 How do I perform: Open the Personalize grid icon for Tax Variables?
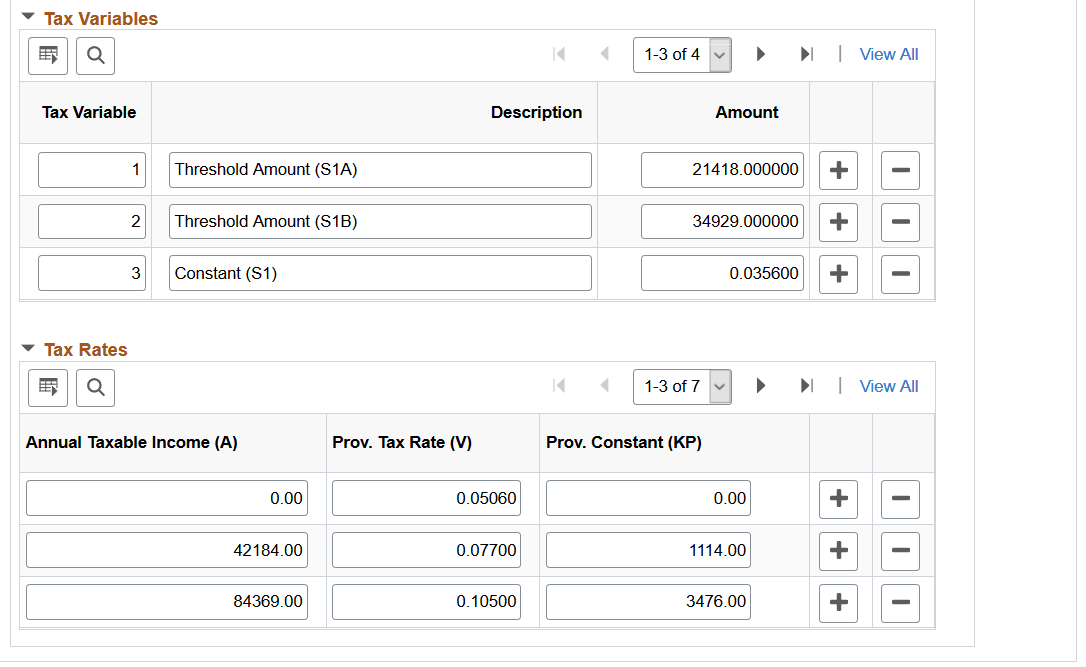47,55
